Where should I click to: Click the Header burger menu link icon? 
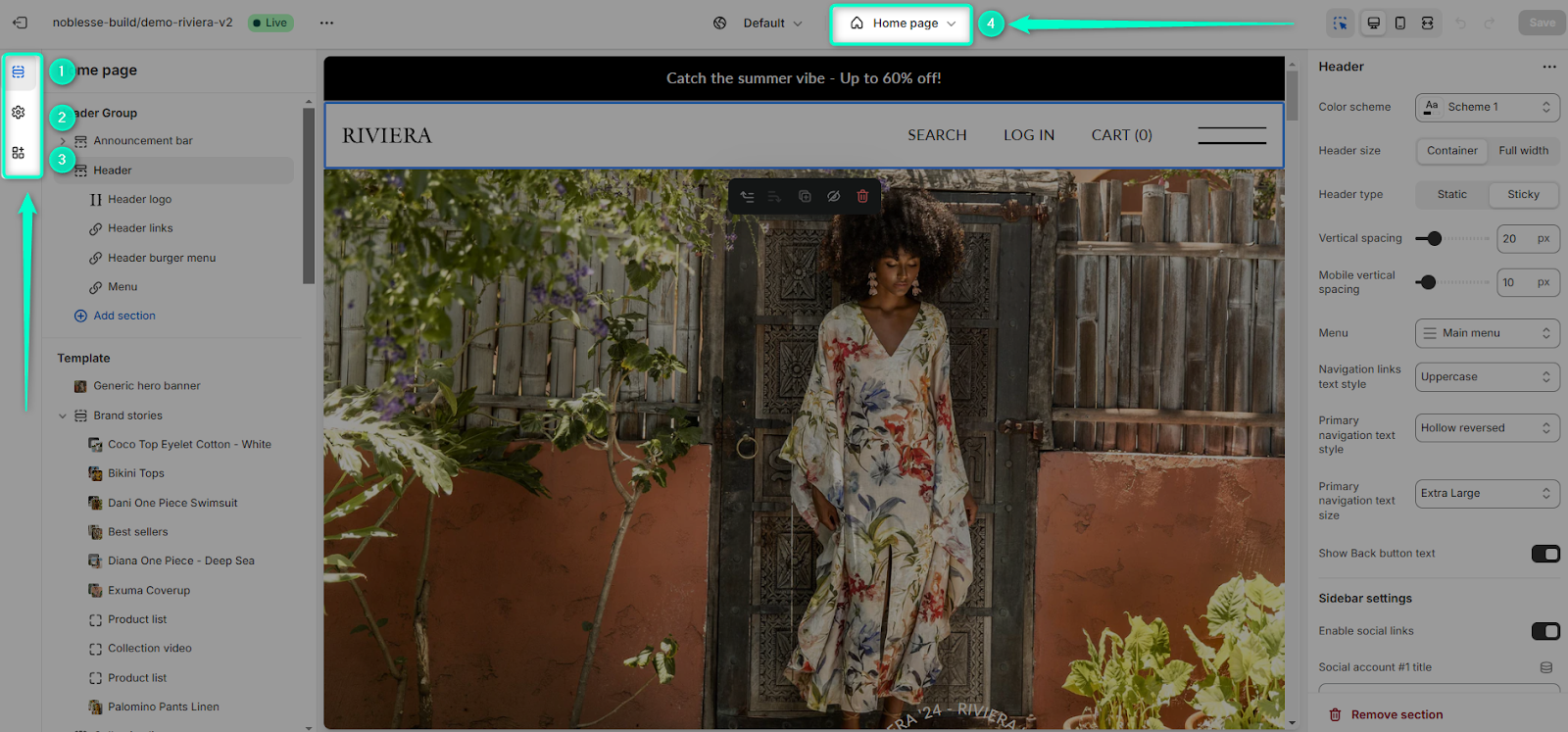(x=95, y=259)
